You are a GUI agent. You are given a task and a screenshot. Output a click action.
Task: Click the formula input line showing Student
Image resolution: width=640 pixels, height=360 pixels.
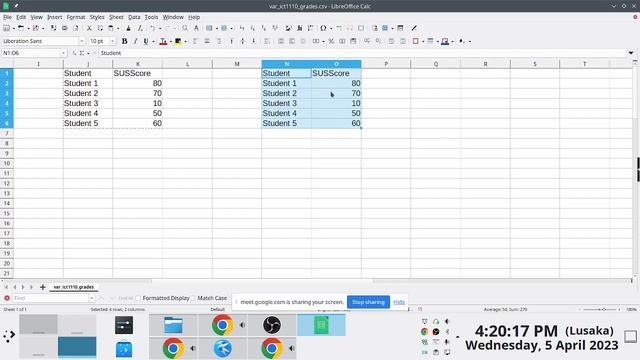(x=362, y=53)
